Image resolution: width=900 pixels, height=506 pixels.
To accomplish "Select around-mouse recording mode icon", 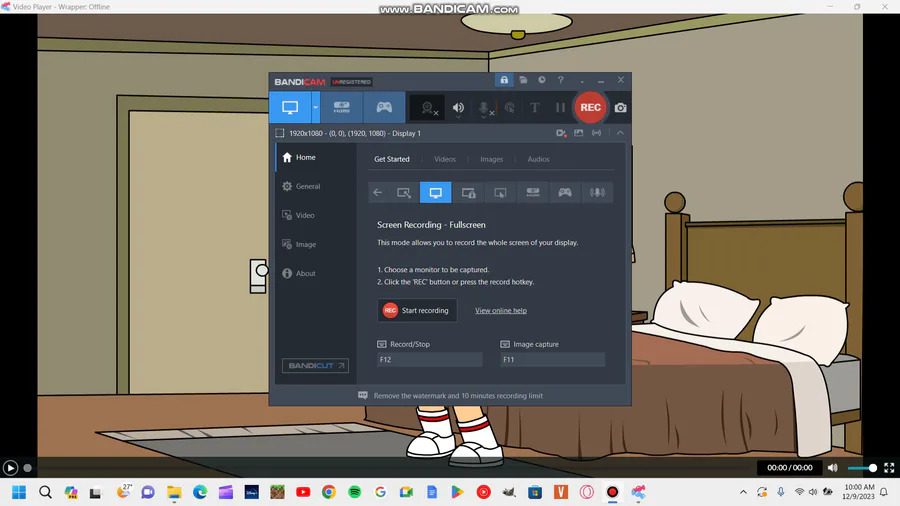I will (501, 193).
